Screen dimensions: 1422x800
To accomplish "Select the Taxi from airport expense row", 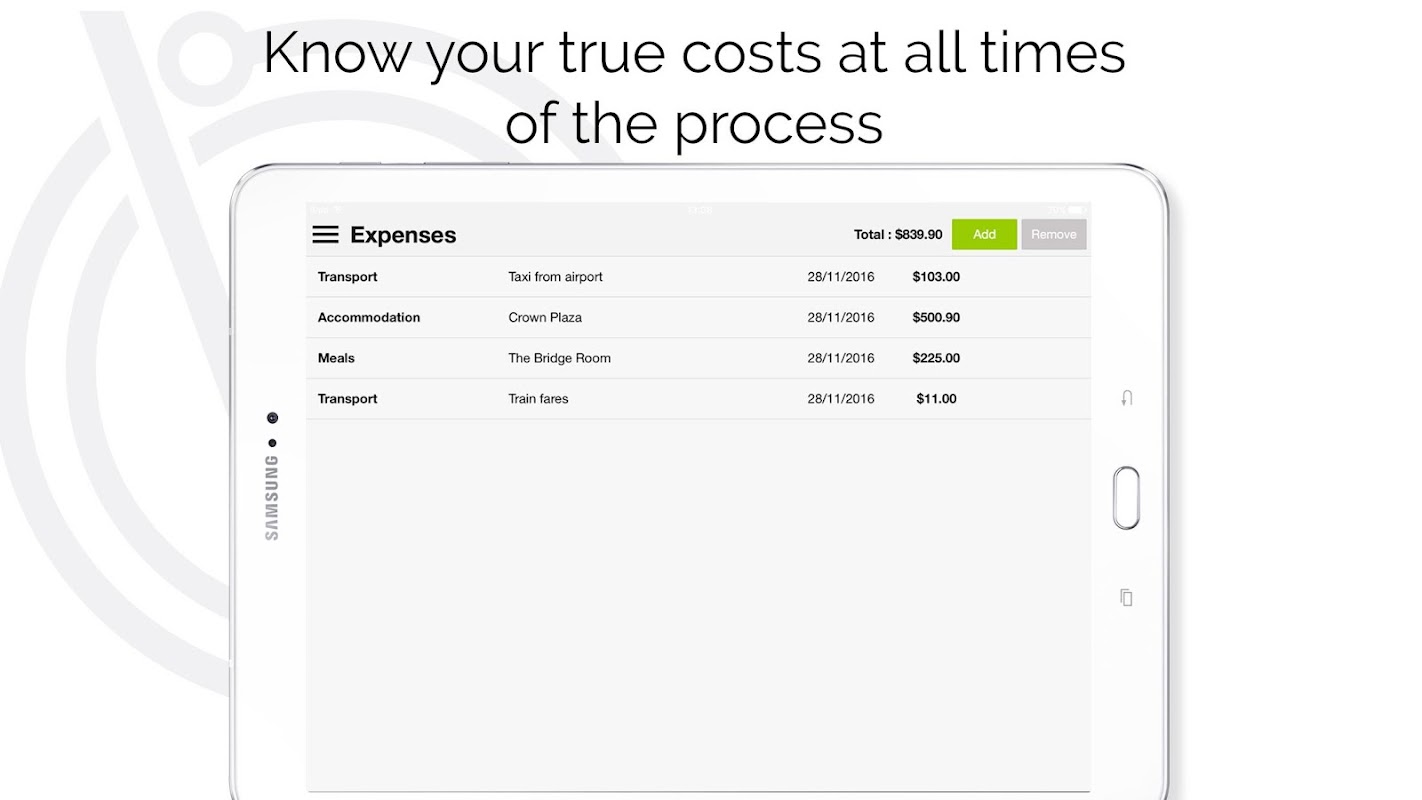I will 698,277.
